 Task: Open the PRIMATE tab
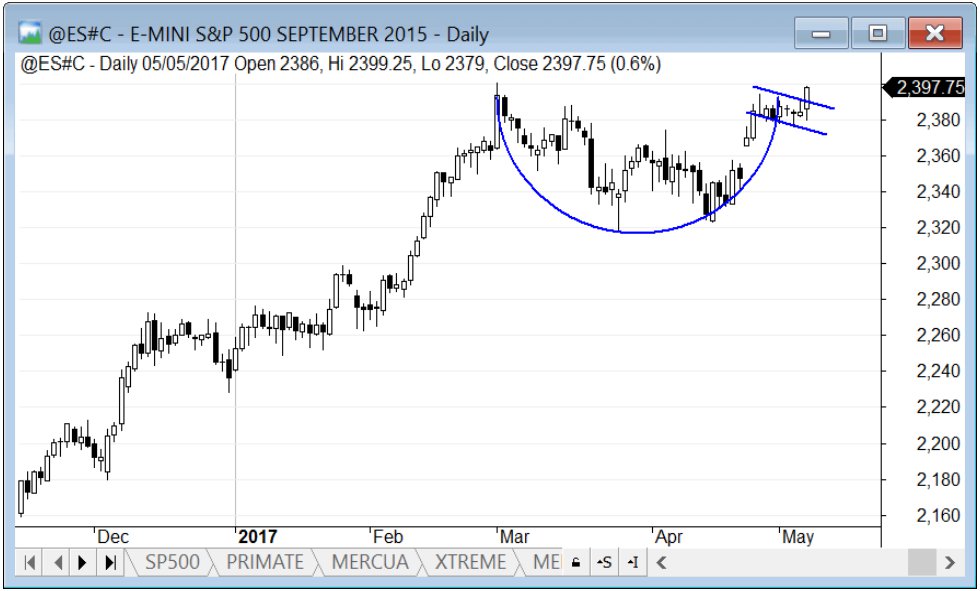265,562
